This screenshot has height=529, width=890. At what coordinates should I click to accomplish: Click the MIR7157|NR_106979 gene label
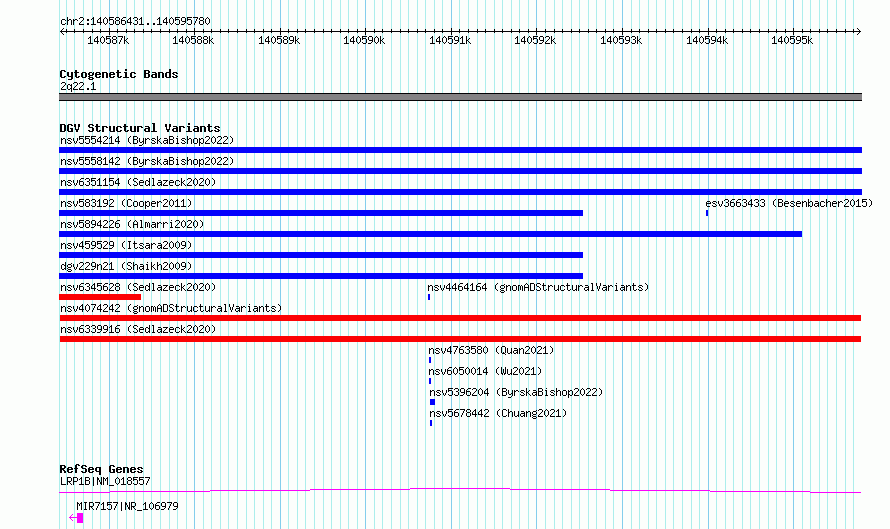point(127,506)
